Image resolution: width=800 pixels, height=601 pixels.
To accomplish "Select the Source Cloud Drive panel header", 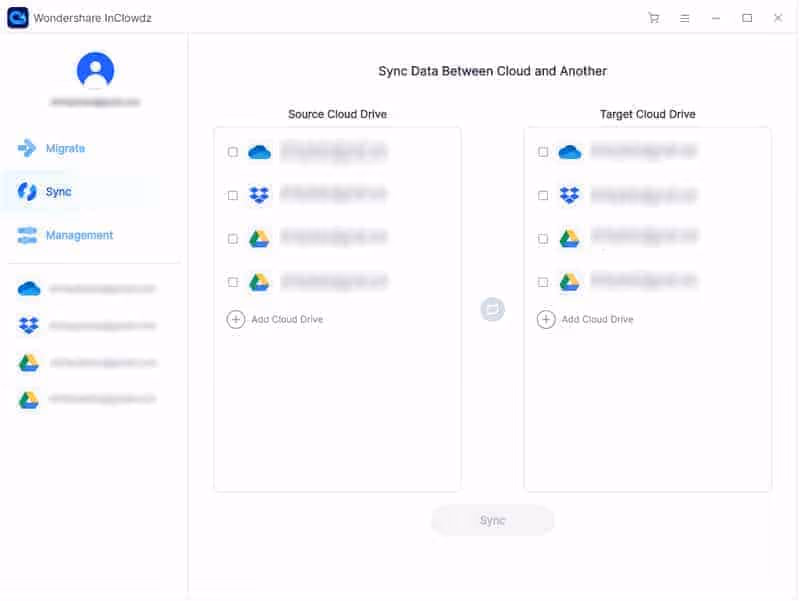I will click(x=336, y=114).
